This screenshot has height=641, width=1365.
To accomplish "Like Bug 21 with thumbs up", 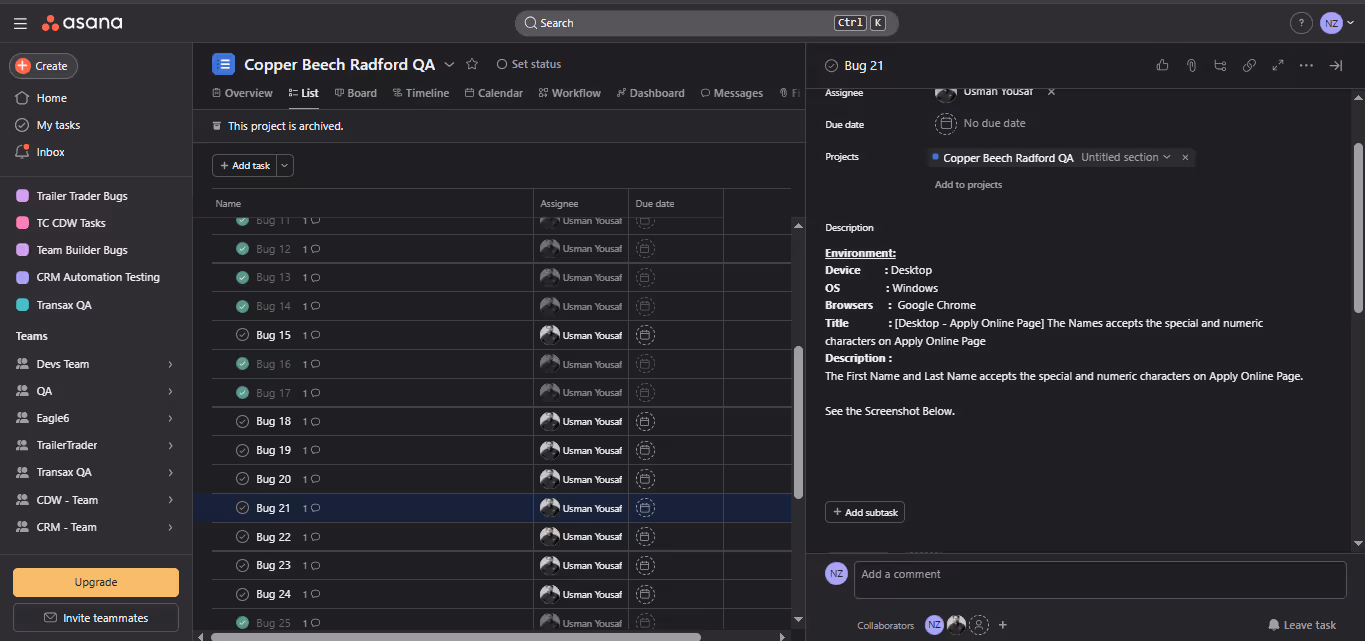I will [x=1162, y=65].
